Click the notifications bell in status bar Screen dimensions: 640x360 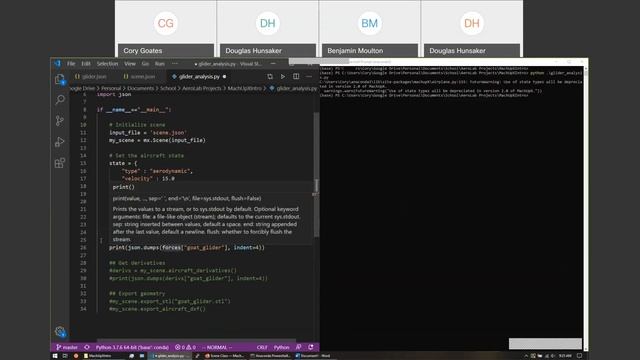point(311,347)
